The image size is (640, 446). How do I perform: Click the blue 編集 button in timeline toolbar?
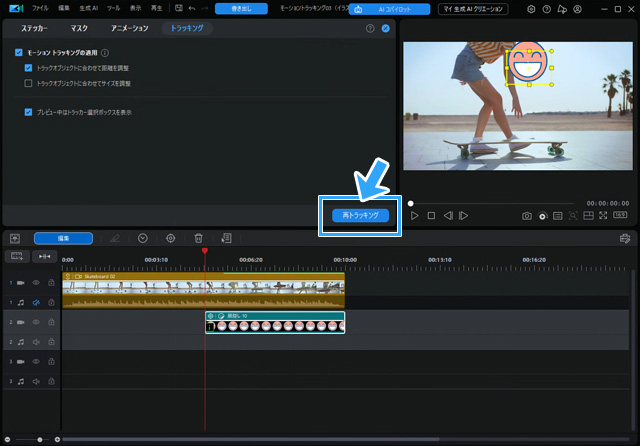(63, 238)
